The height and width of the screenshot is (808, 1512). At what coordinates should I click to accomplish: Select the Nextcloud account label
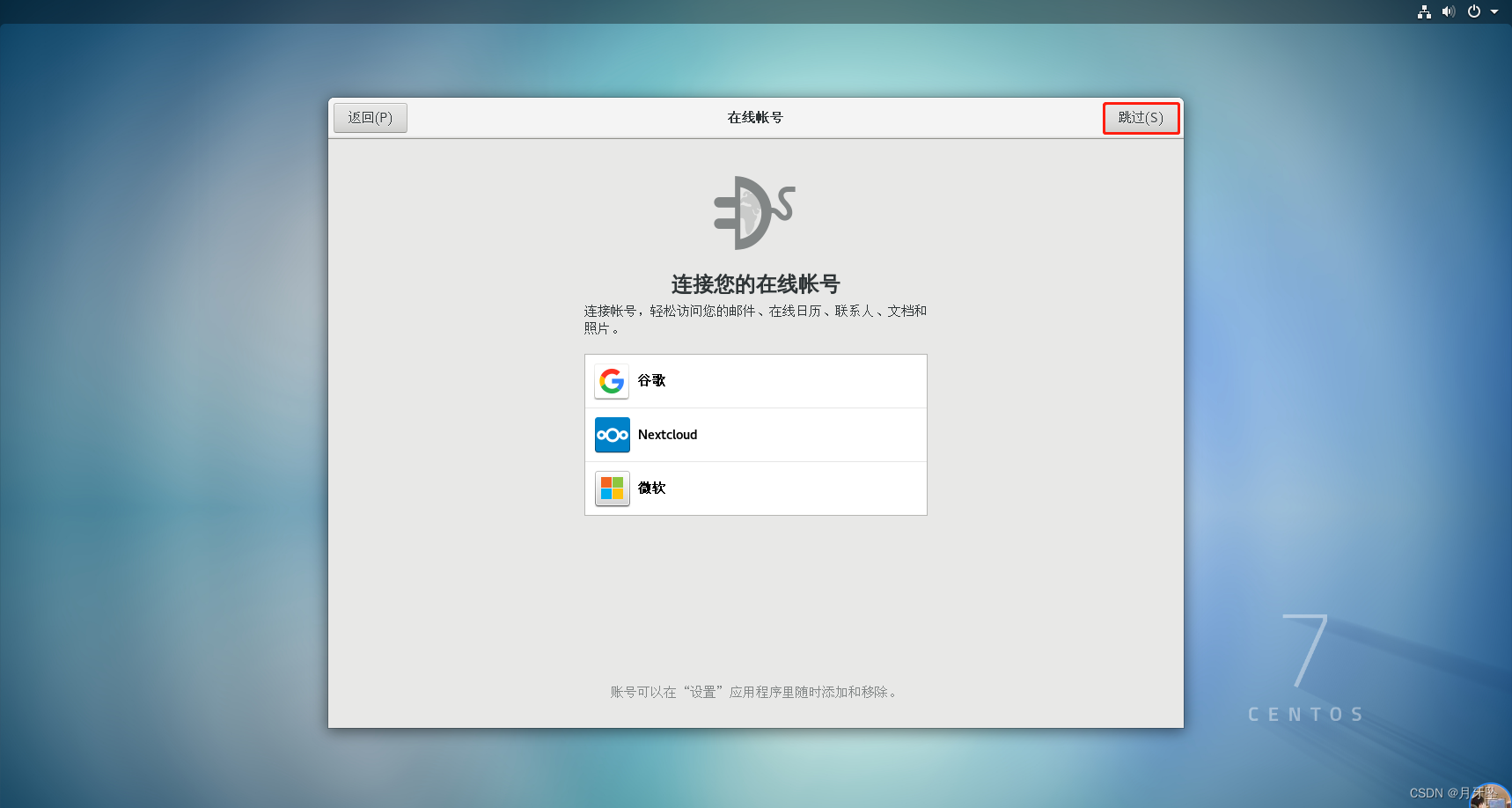pyautogui.click(x=667, y=435)
